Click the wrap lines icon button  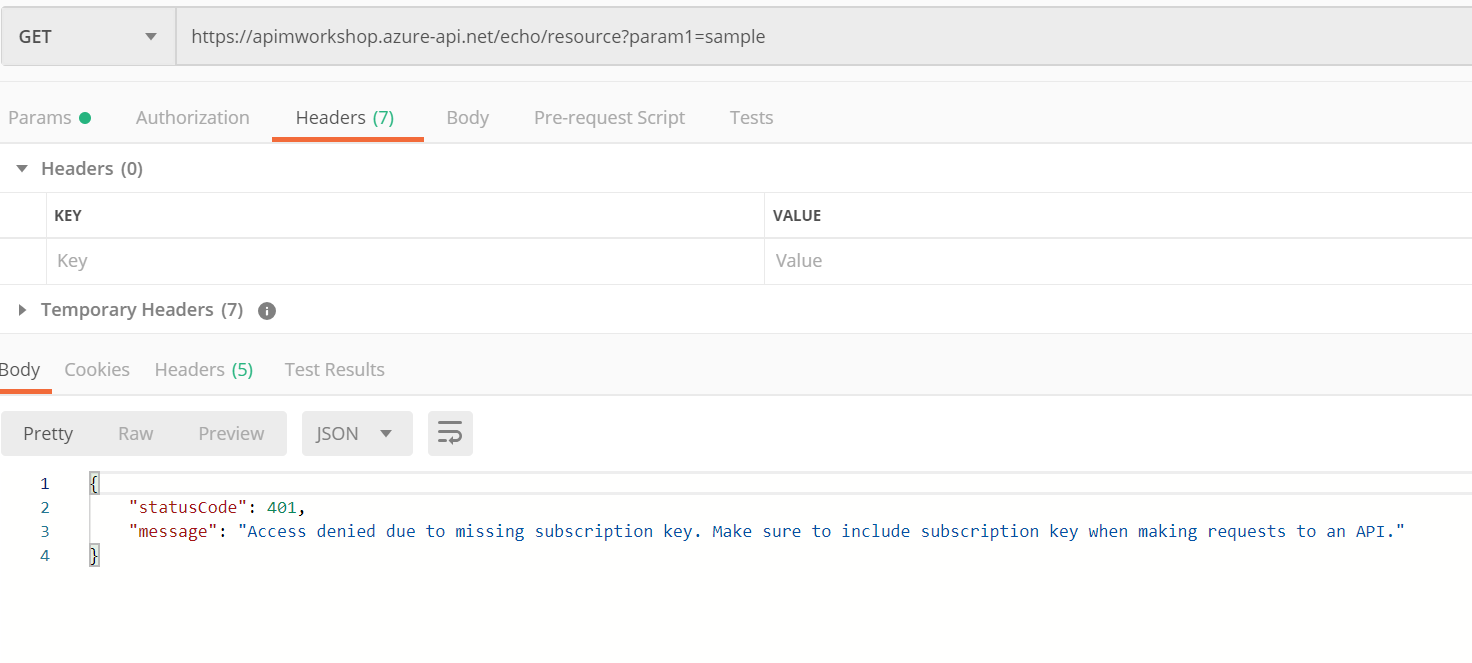click(450, 434)
